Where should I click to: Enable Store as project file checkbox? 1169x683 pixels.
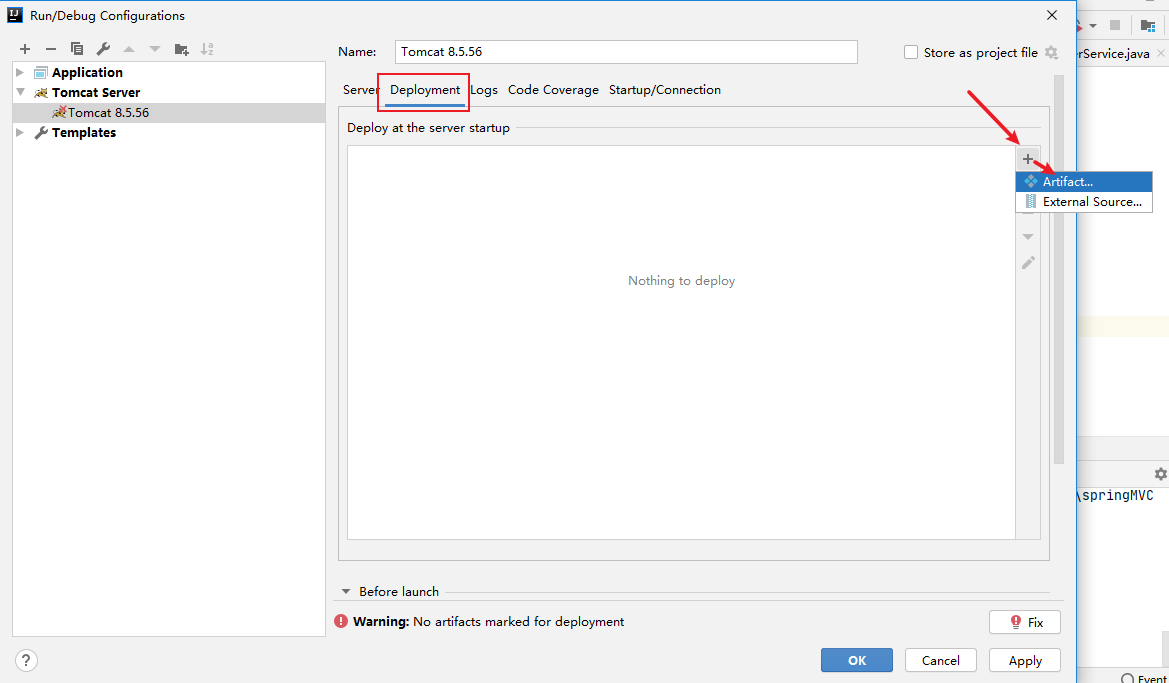[x=910, y=52]
